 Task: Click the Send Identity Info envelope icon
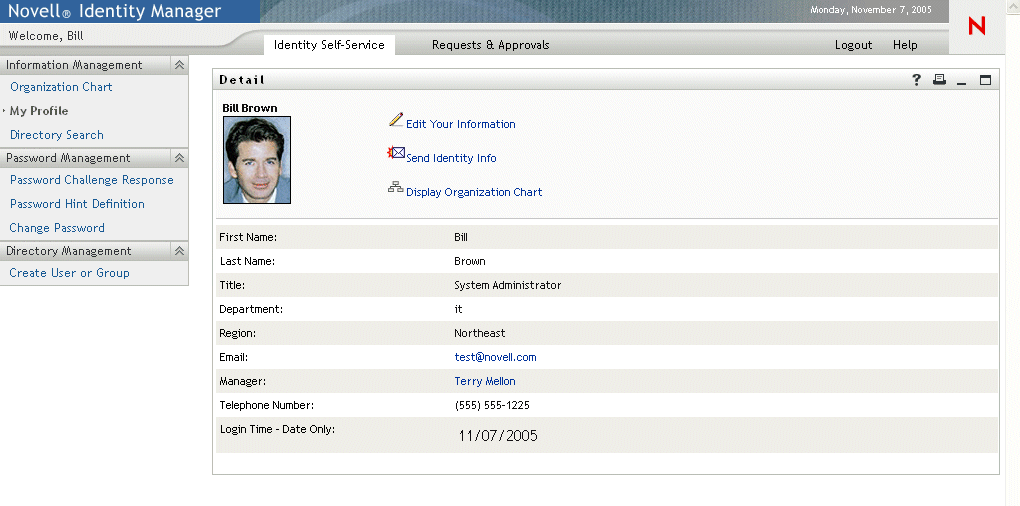396,154
